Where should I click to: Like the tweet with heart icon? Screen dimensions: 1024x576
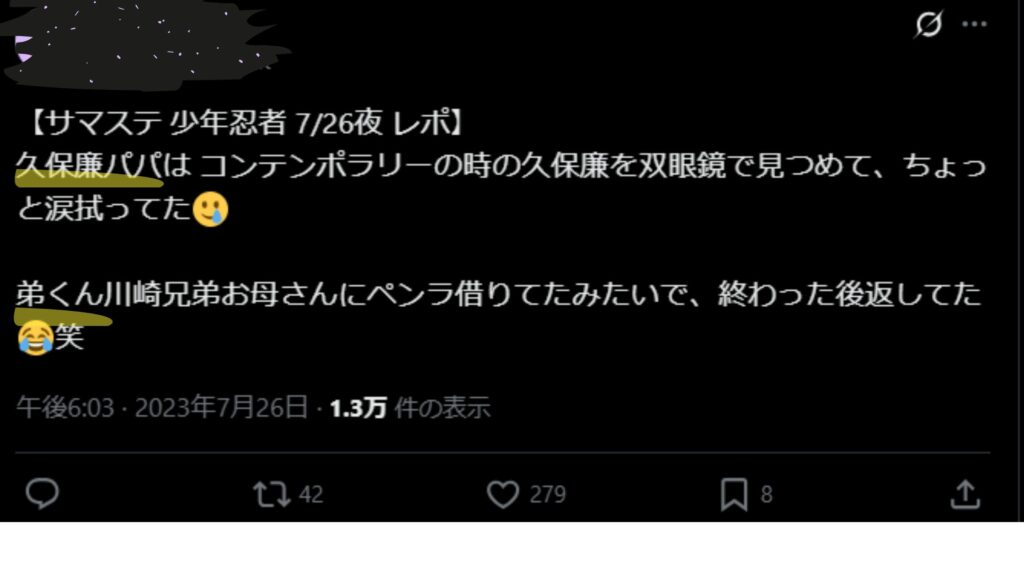coord(503,494)
